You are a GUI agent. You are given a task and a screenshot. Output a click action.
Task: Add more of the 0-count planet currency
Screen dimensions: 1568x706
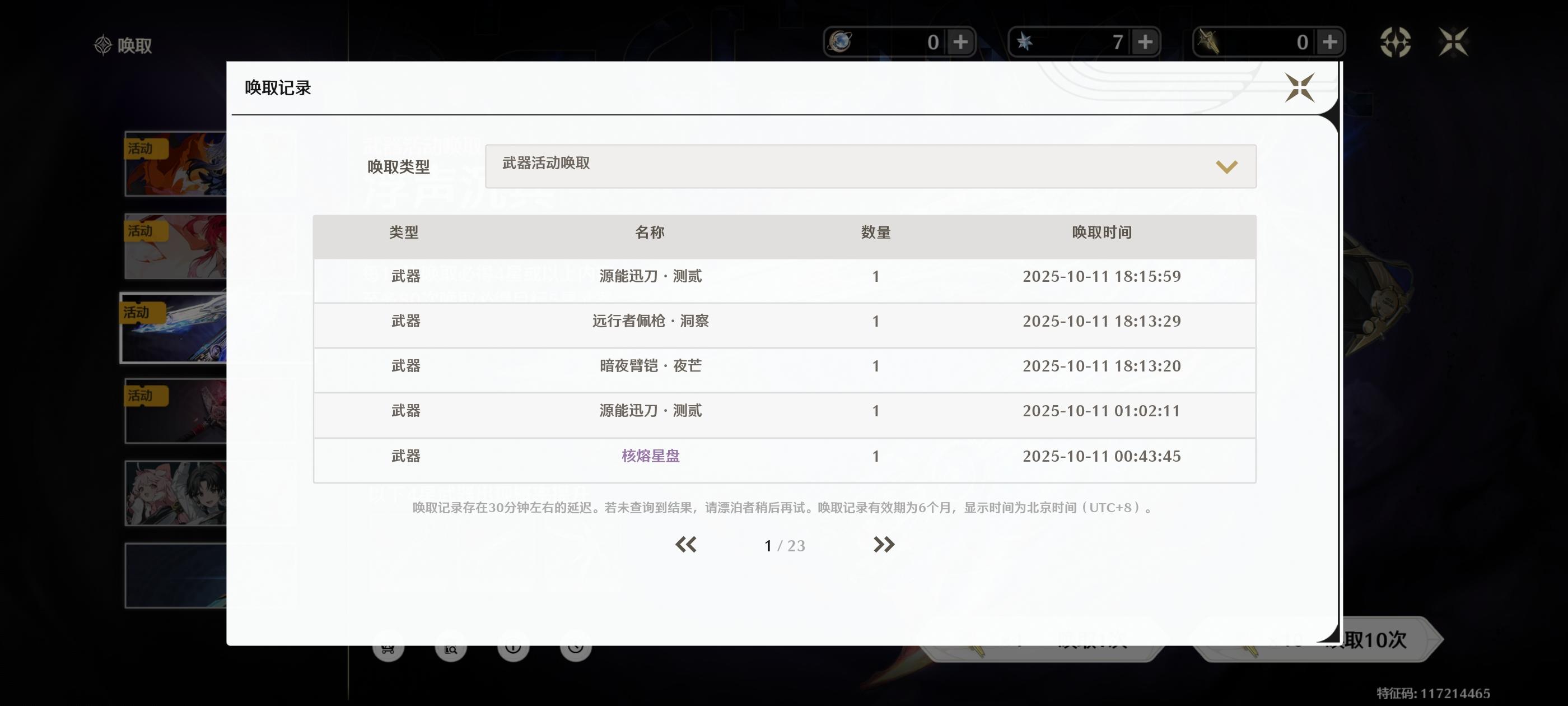(x=960, y=42)
